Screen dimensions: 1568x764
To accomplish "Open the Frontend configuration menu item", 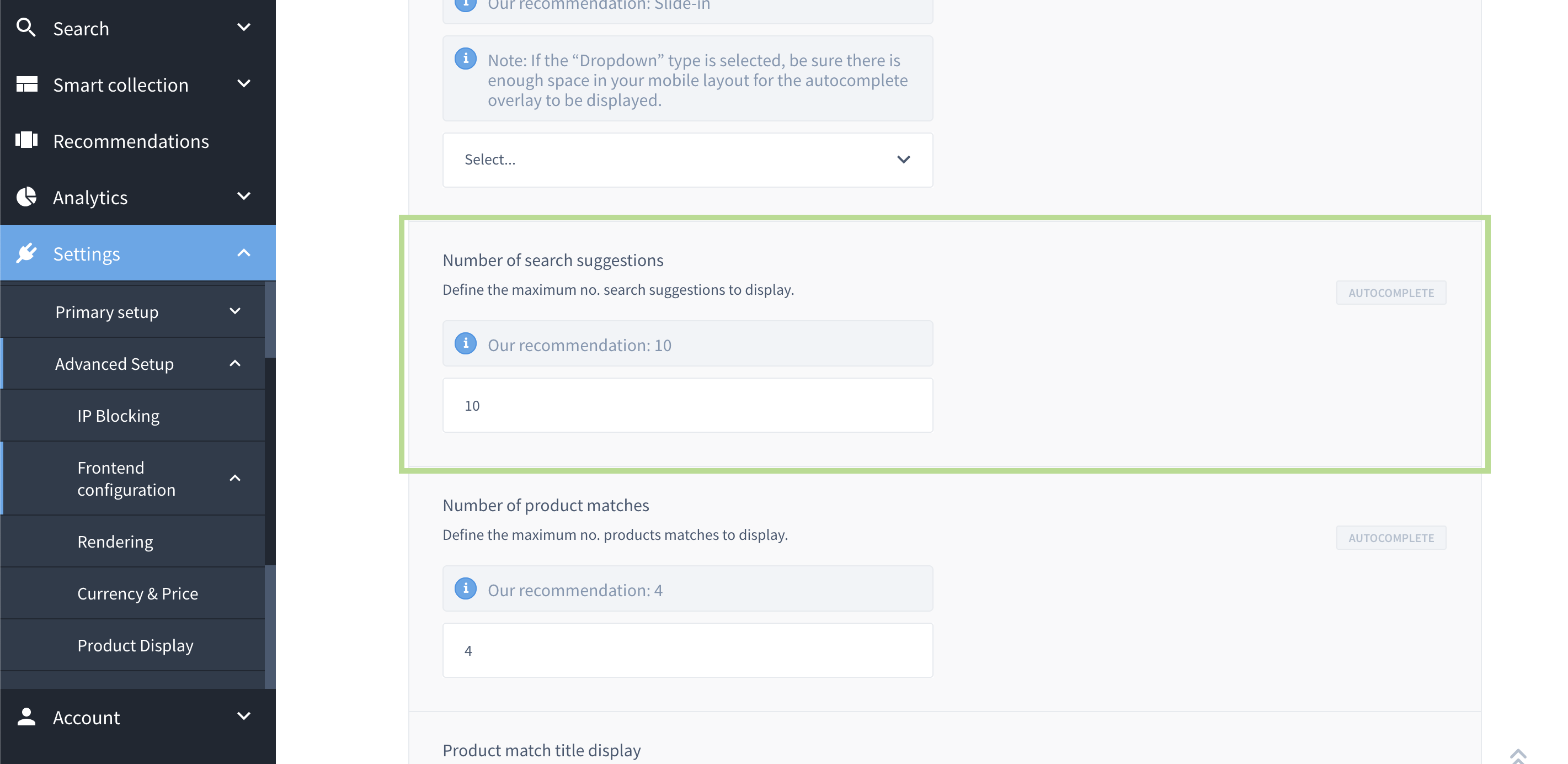I will click(126, 478).
